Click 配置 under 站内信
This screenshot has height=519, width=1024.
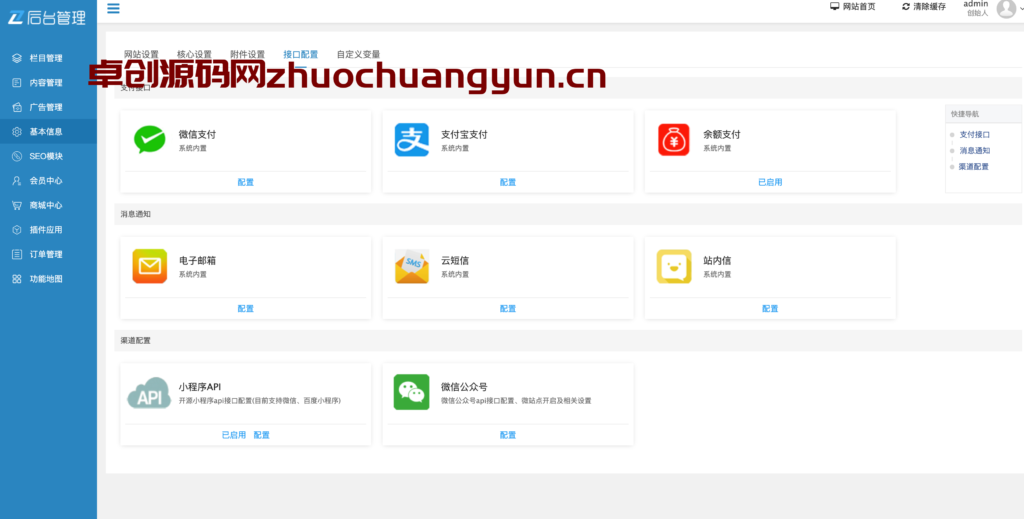(770, 309)
